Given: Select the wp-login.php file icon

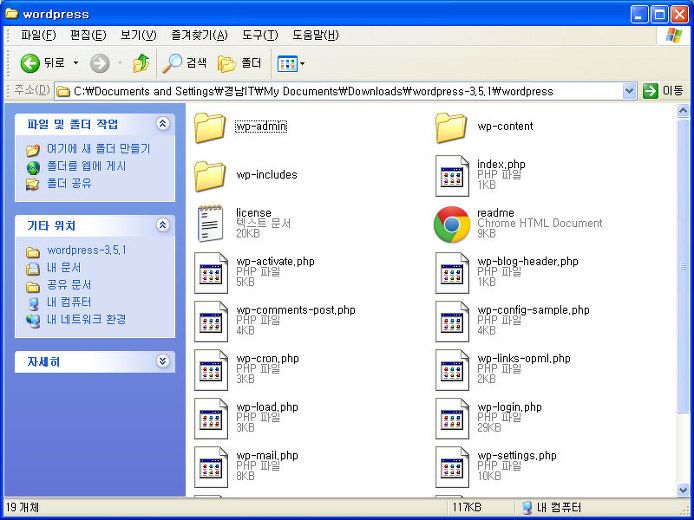Looking at the screenshot, I should pos(452,419).
